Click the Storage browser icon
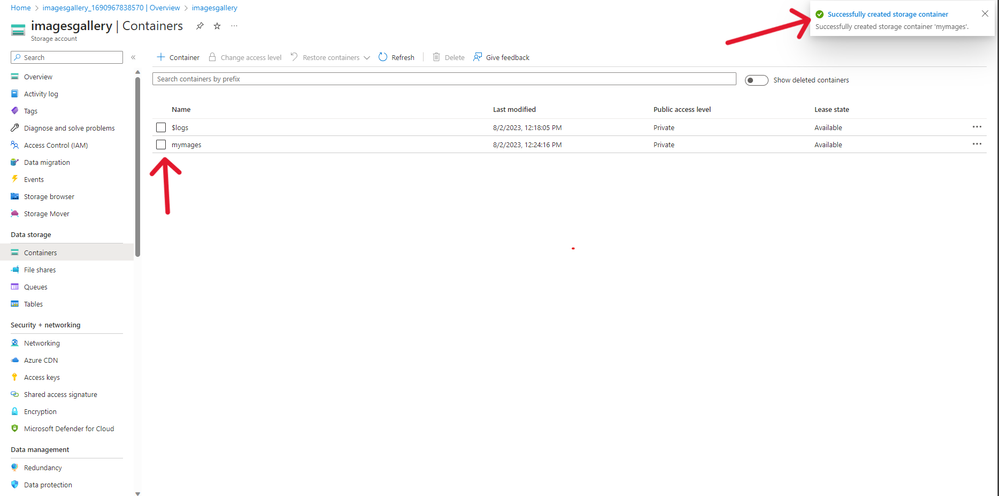The image size is (999, 496). (x=15, y=197)
